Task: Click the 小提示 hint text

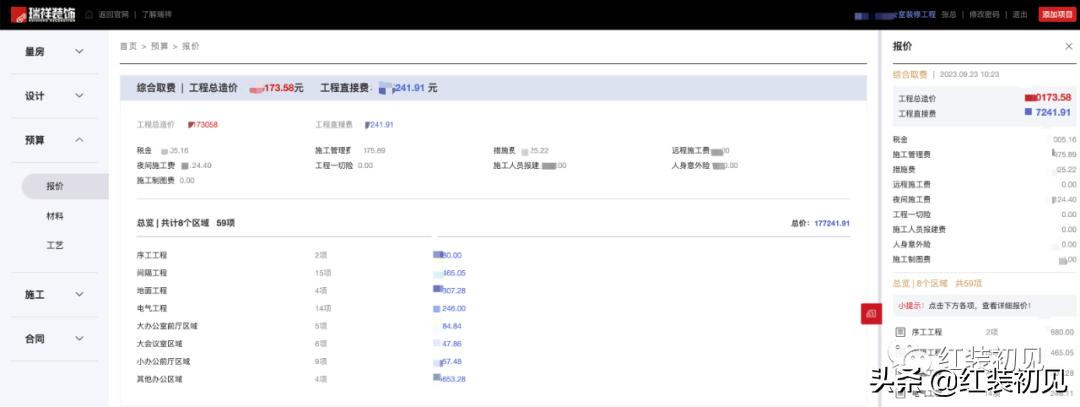Action: pyautogui.click(x=964, y=305)
